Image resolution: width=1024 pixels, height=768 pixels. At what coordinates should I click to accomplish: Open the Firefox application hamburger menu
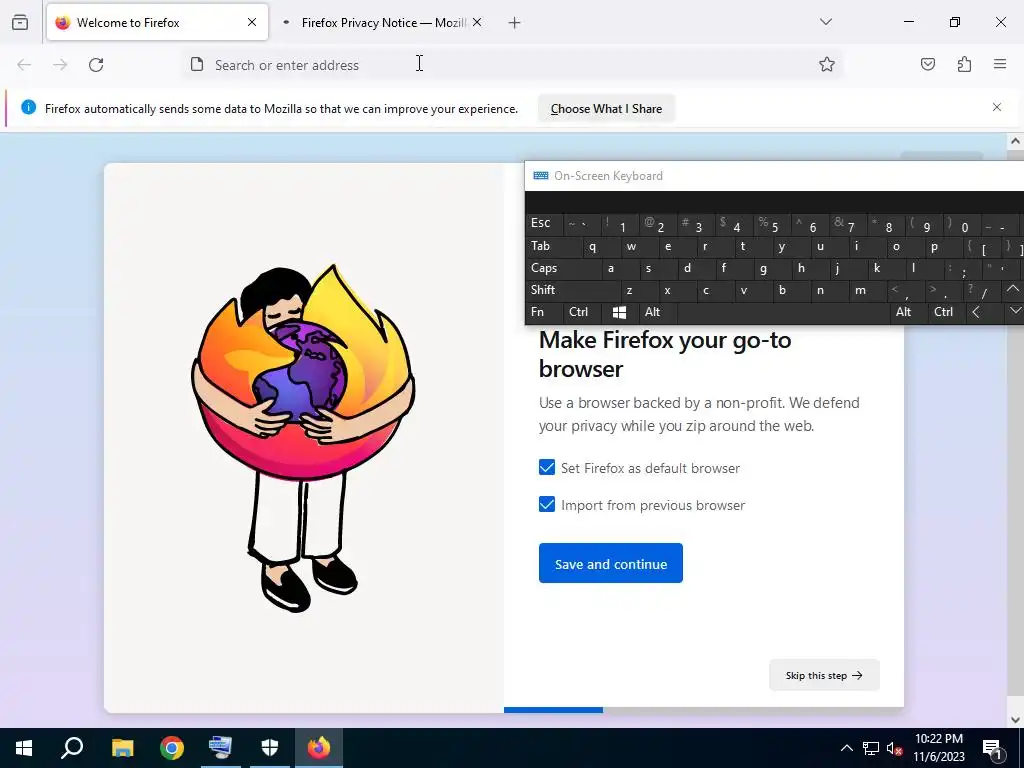[x=1000, y=64]
